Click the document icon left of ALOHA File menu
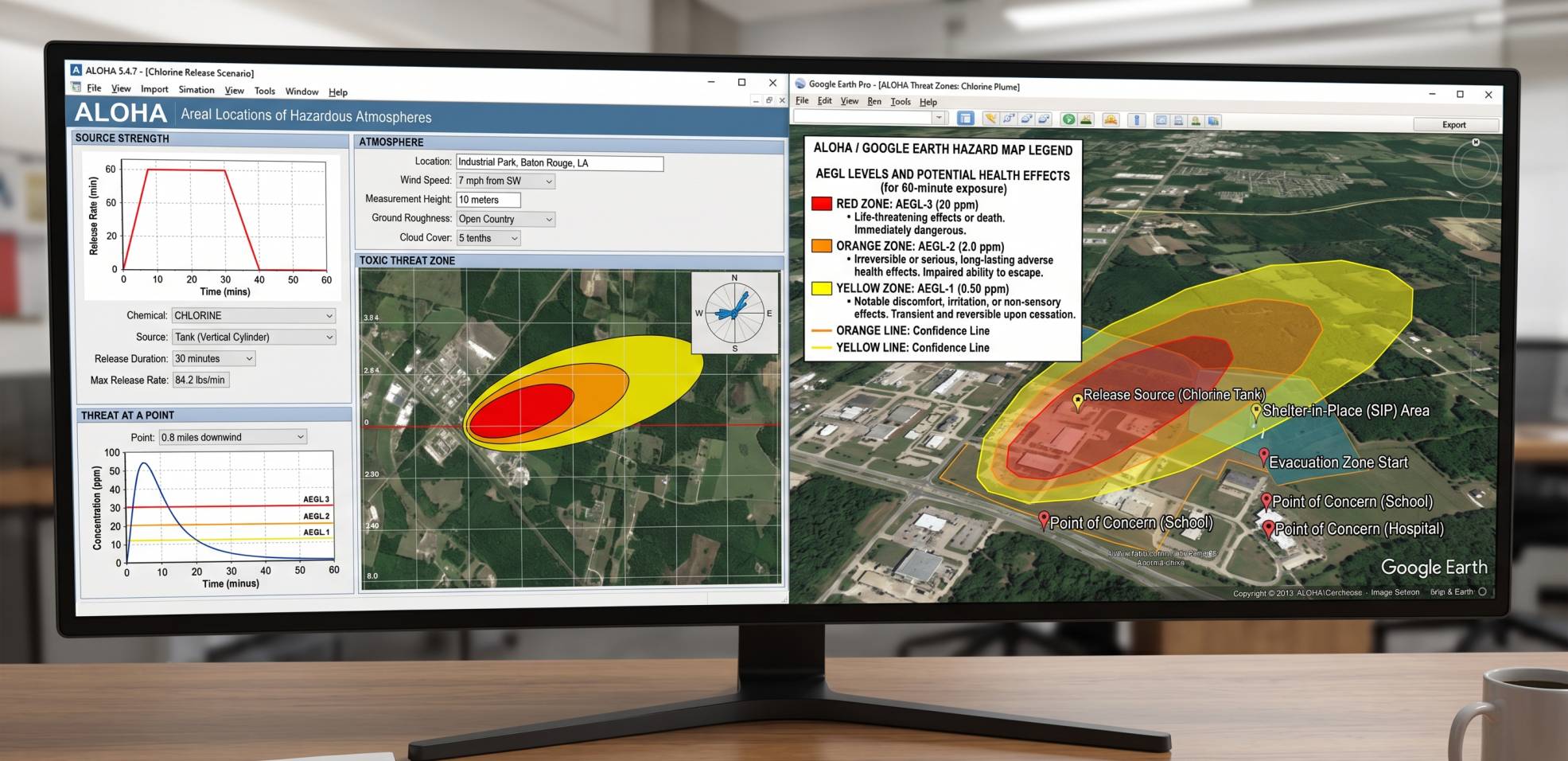The height and width of the screenshot is (761, 1568). point(76,88)
